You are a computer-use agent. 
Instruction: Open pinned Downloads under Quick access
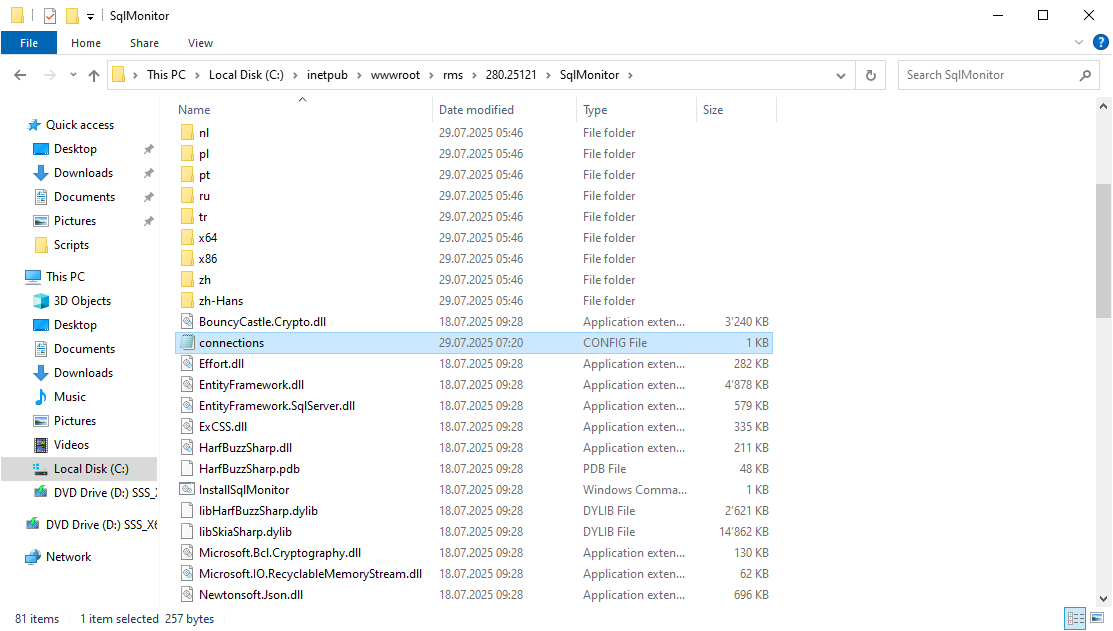click(83, 173)
